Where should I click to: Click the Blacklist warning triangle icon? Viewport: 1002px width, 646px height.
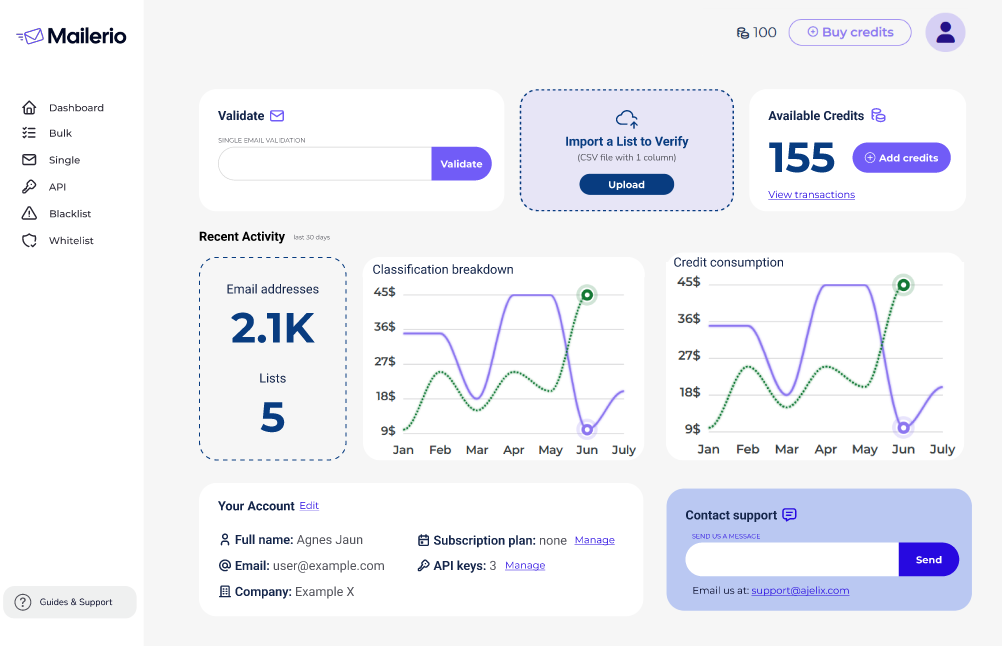(29, 213)
